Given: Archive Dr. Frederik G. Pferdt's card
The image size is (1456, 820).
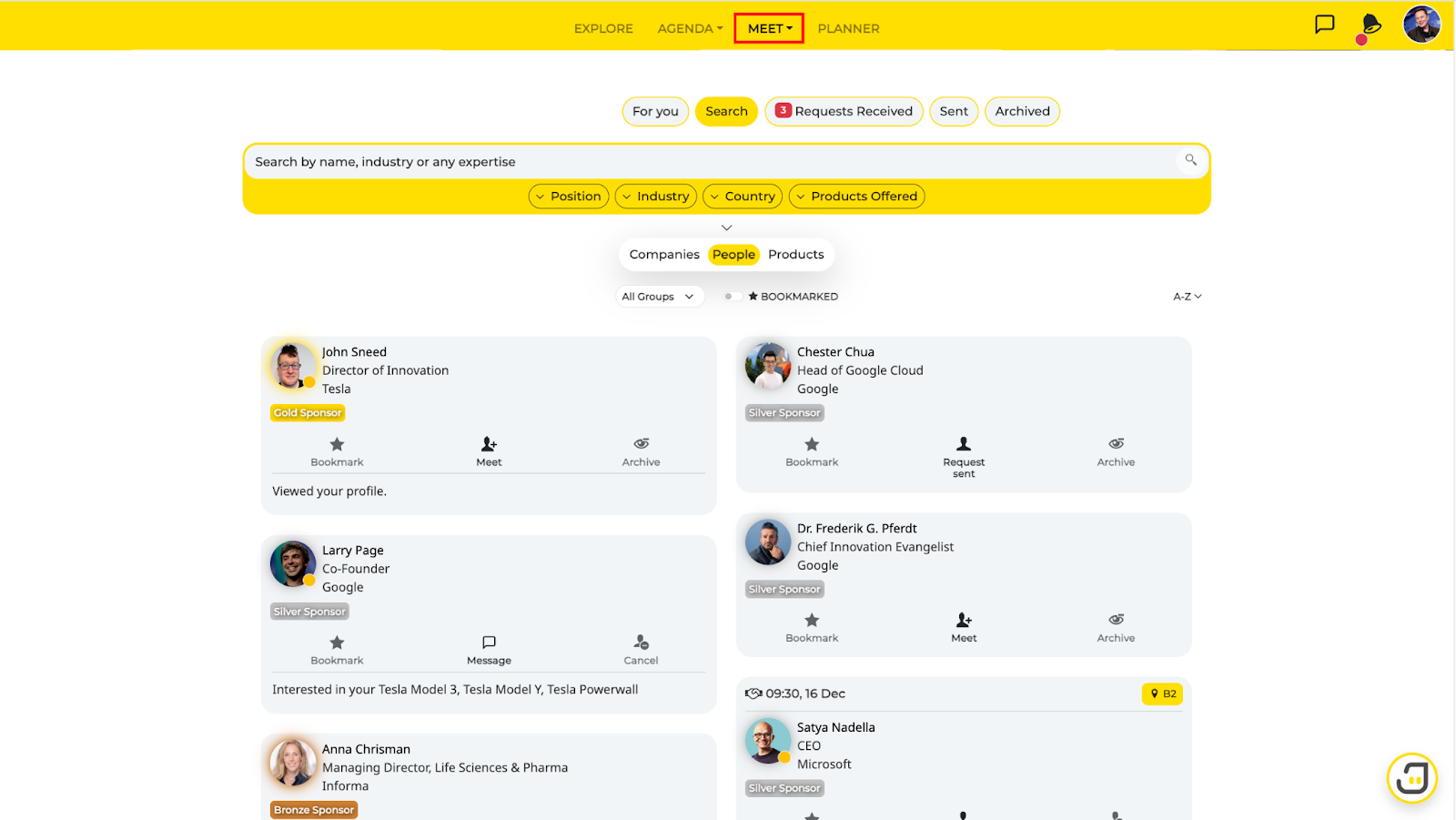Looking at the screenshot, I should pos(1116,627).
